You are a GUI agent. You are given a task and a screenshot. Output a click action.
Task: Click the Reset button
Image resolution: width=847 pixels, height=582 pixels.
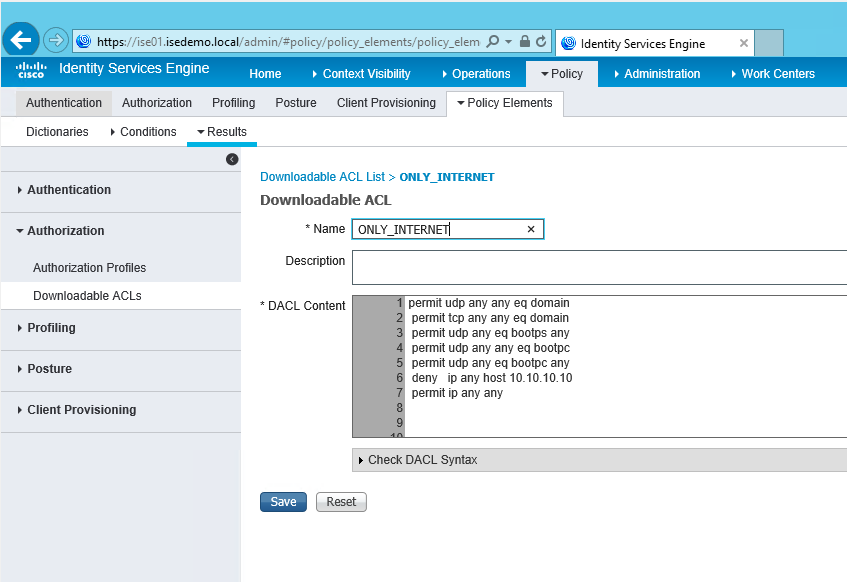(341, 502)
